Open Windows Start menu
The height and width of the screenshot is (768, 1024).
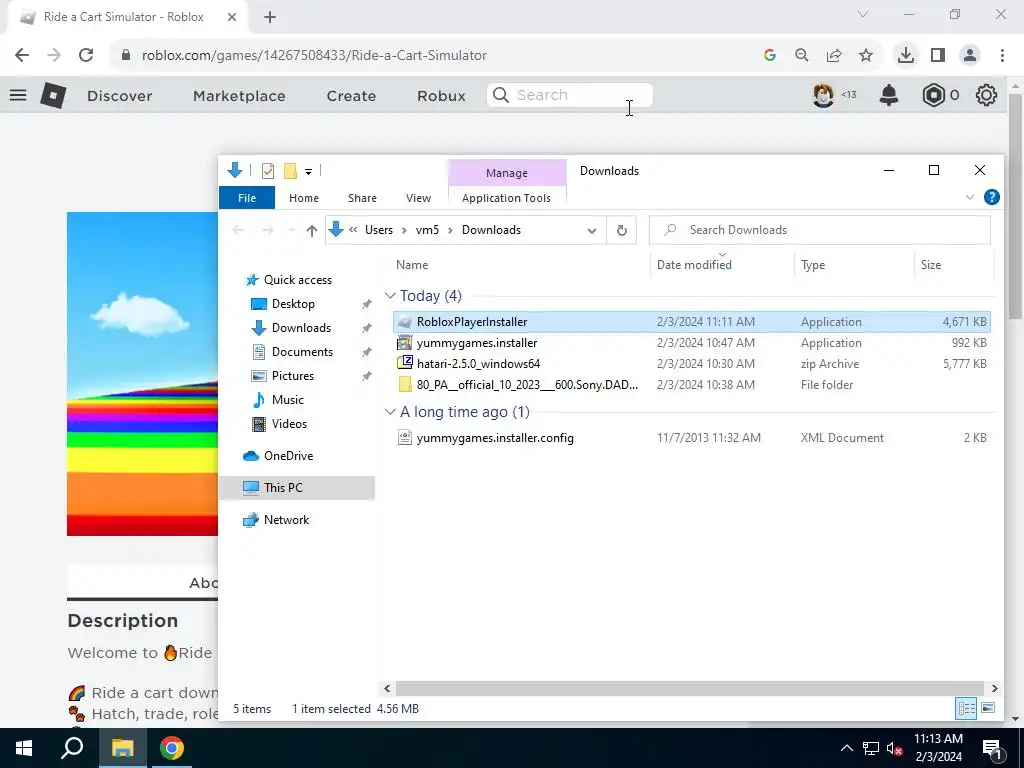point(24,748)
